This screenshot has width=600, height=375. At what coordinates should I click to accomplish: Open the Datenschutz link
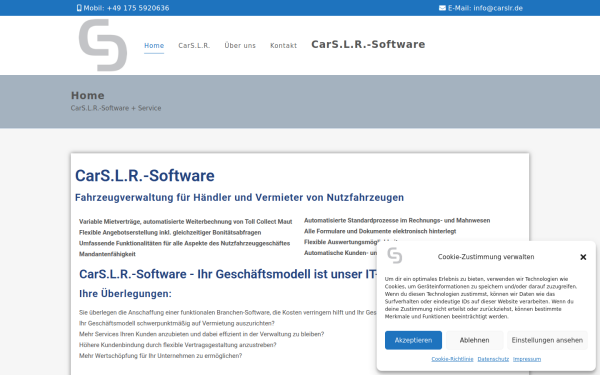pos(493,359)
